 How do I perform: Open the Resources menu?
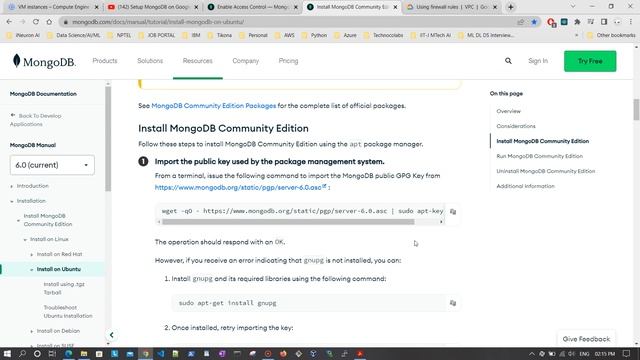(198, 61)
